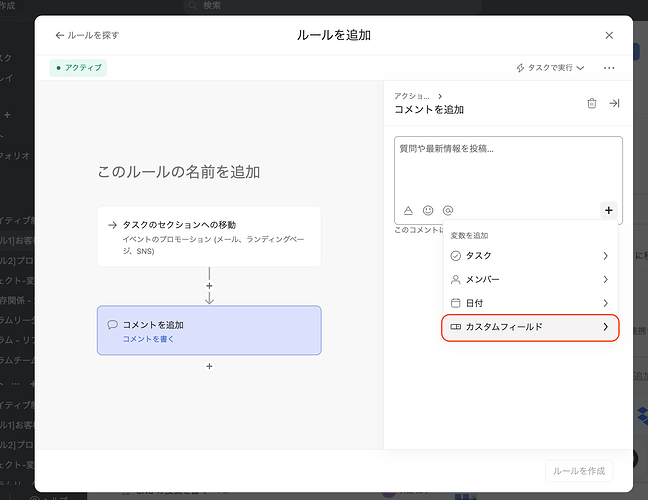
Task: Add a step between trigger and action
Action: (209, 286)
